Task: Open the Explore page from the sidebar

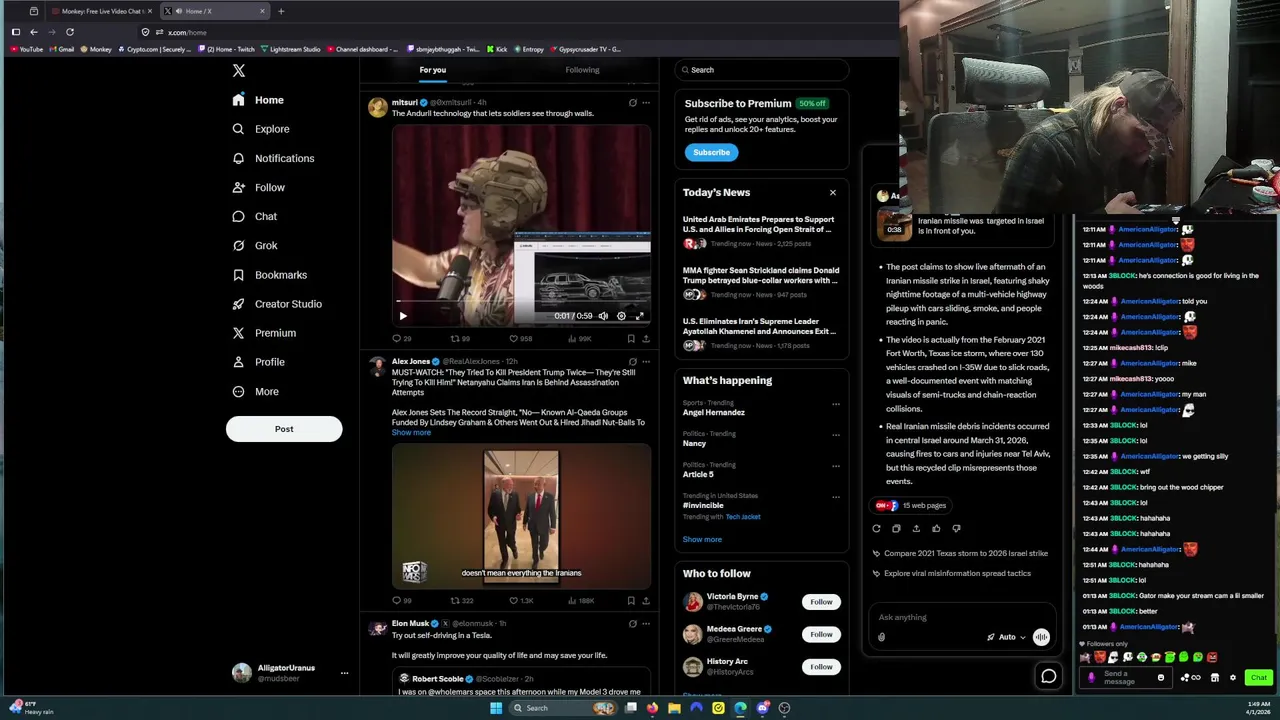Action: [260, 129]
